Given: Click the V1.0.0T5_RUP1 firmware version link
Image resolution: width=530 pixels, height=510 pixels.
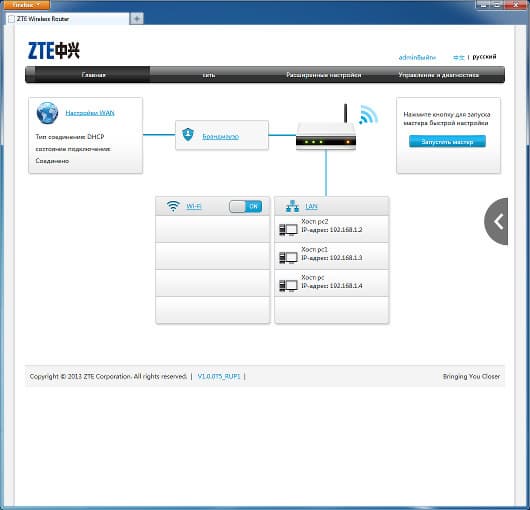Looking at the screenshot, I should (x=219, y=376).
